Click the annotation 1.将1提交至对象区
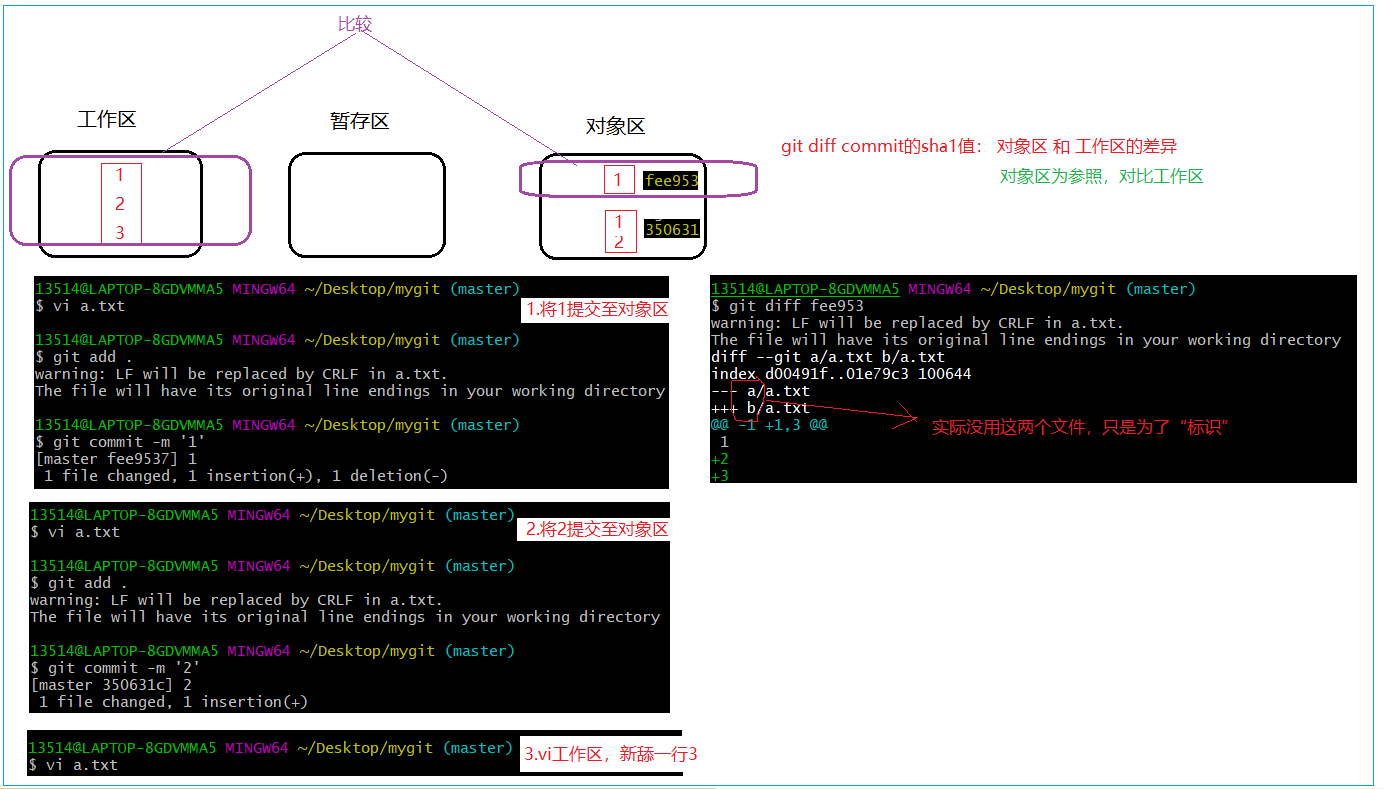 point(597,310)
